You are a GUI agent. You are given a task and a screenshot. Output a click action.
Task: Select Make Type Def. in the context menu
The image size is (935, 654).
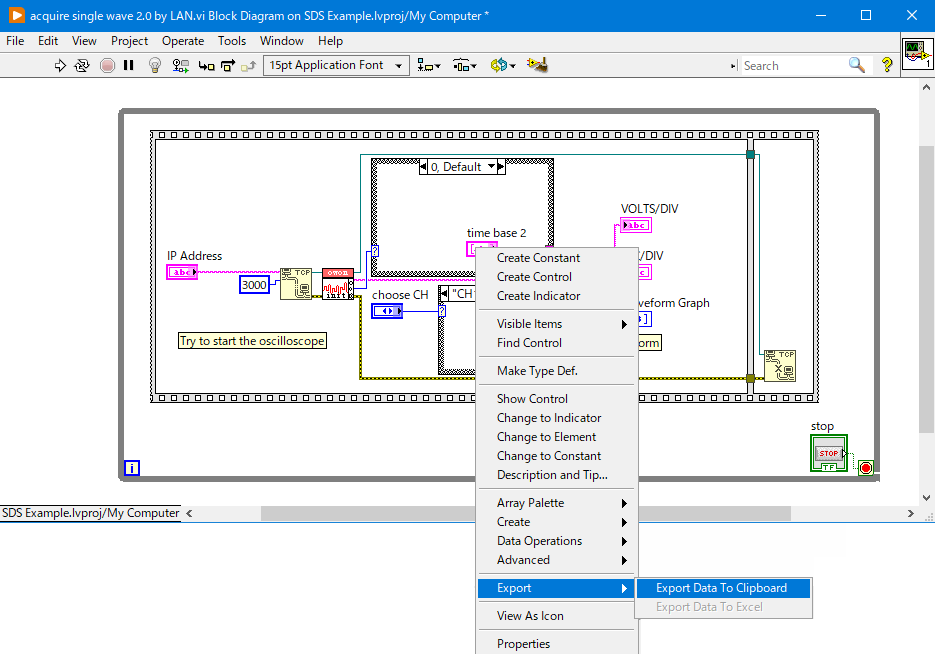point(557,371)
